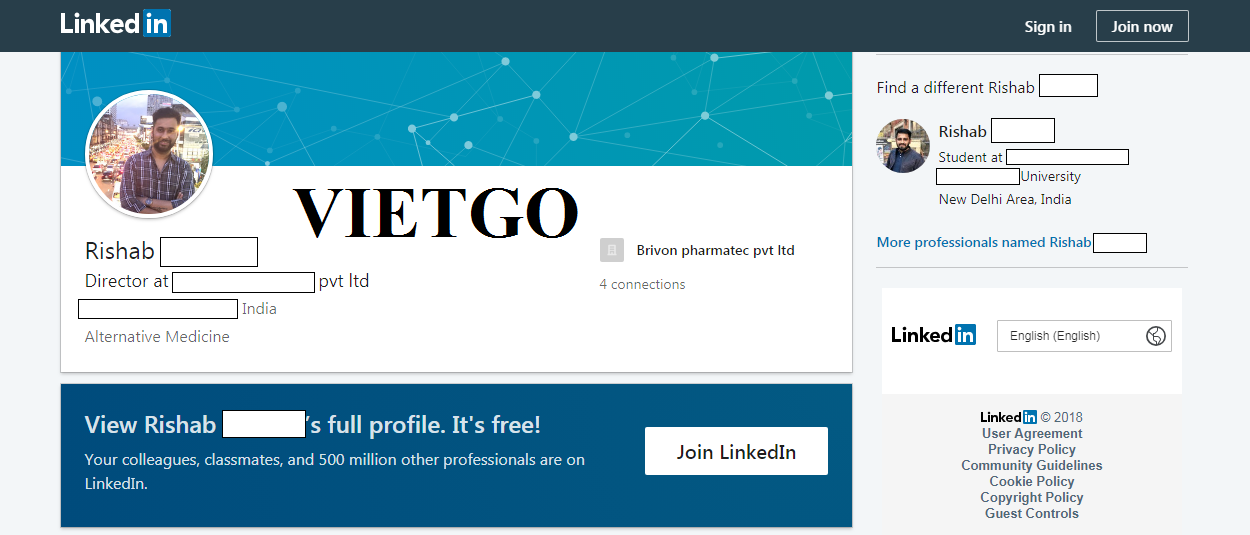1250x535 pixels.
Task: Open the Privacy Policy link
Action: 1032,449
